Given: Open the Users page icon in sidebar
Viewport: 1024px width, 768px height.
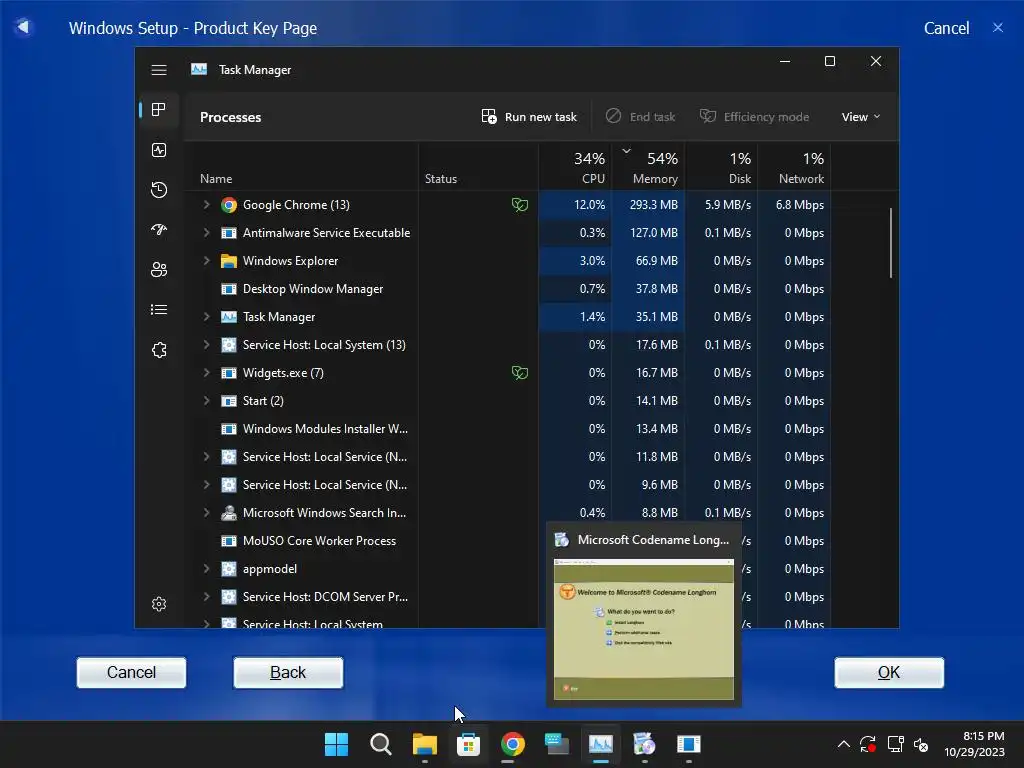Looking at the screenshot, I should (159, 270).
